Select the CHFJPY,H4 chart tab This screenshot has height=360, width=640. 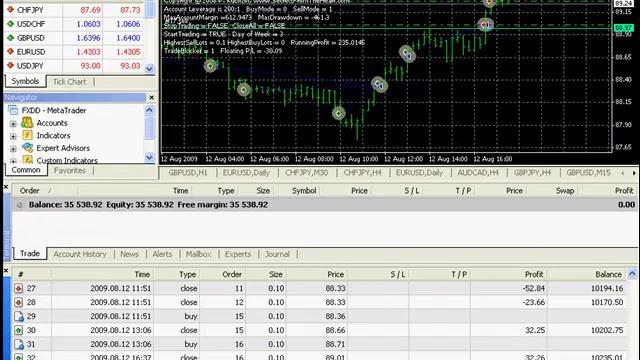pyautogui.click(x=362, y=173)
